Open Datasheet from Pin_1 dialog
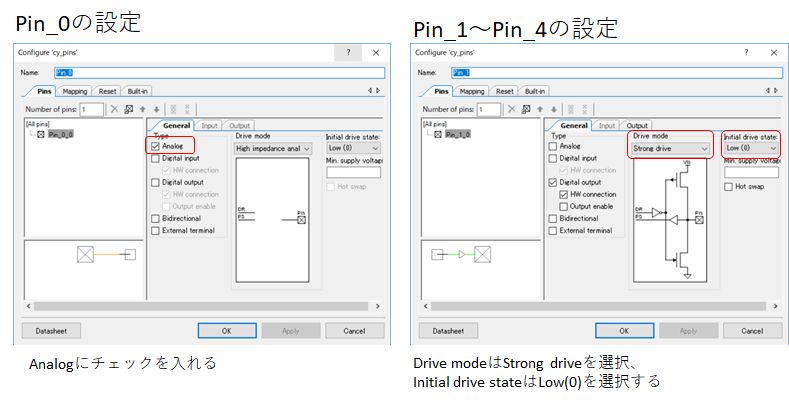The width and height of the screenshot is (789, 402). [x=448, y=331]
